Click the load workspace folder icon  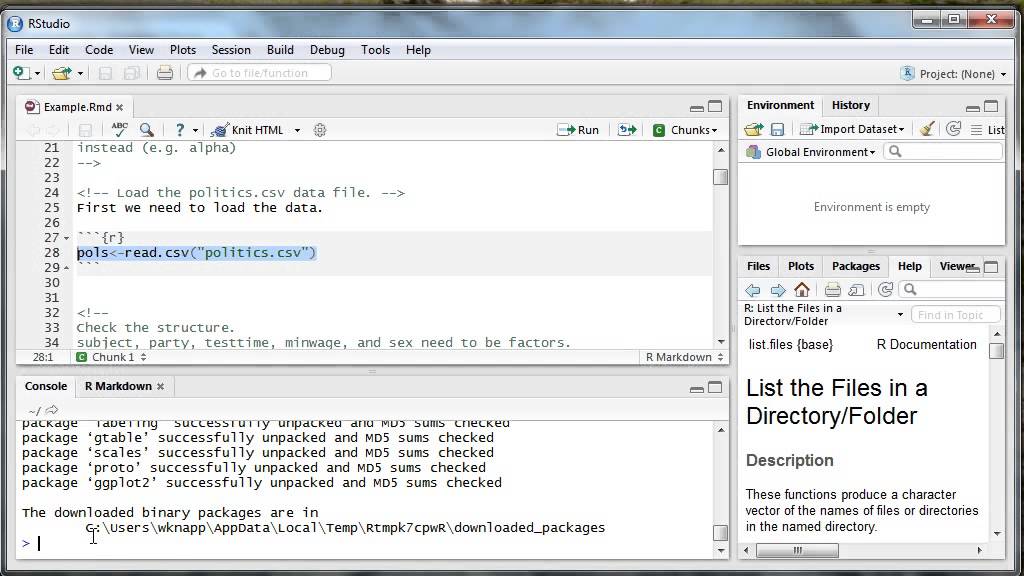(754, 129)
